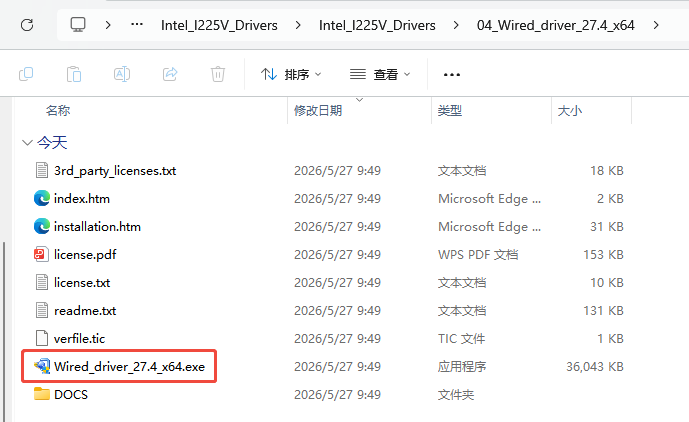Viewport: 689px width, 422px height.
Task: Select the verfile.tic file name
Action: click(x=79, y=338)
